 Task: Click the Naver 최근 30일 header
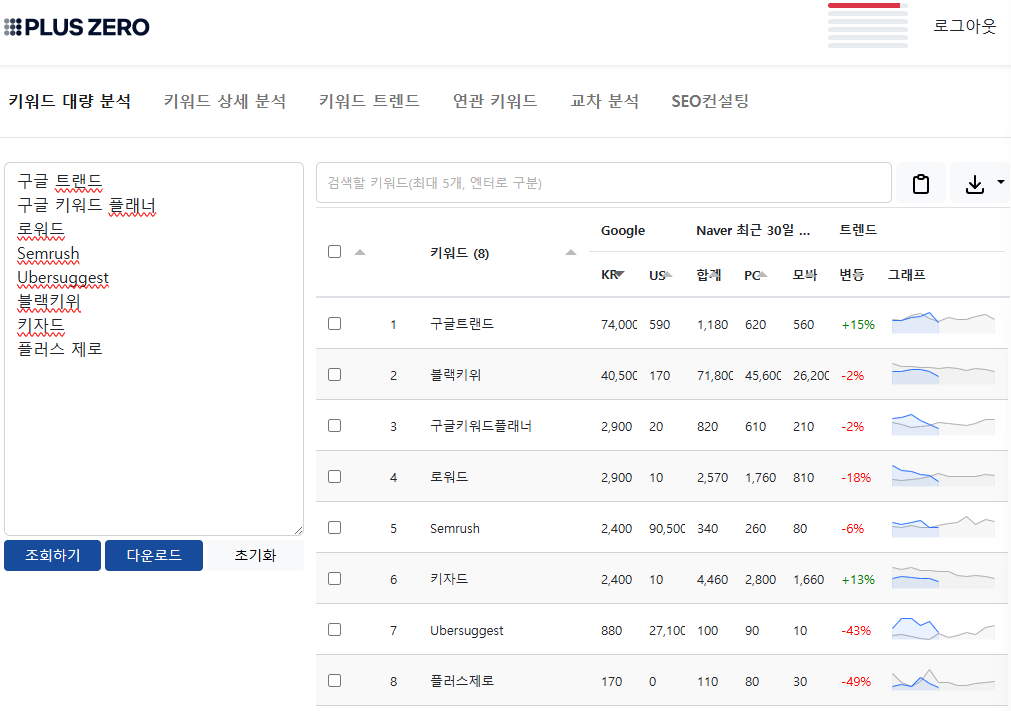[x=752, y=230]
